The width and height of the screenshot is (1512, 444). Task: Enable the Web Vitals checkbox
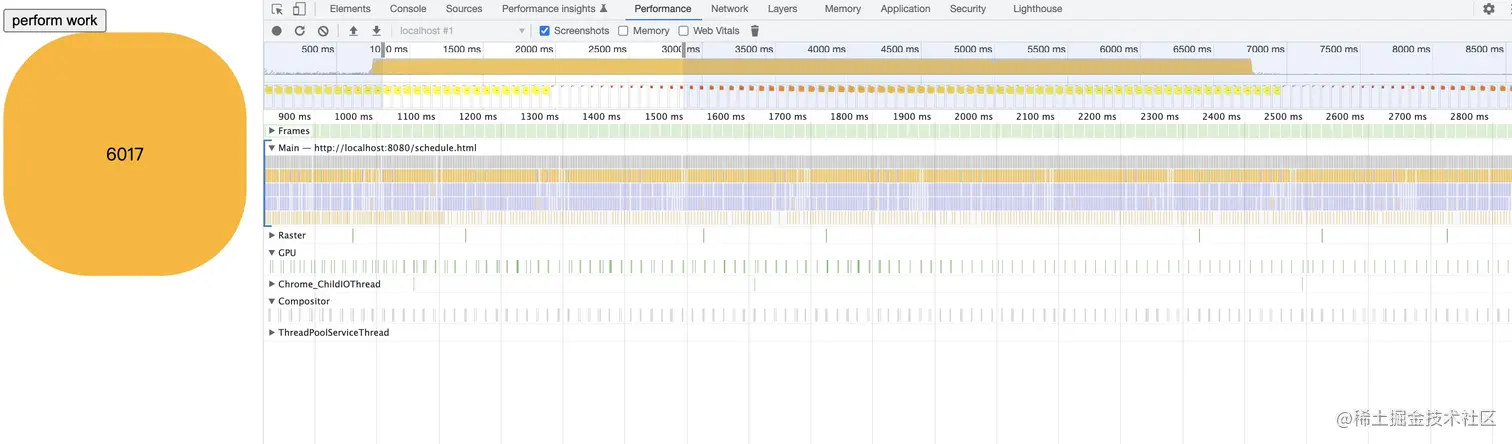tap(684, 31)
